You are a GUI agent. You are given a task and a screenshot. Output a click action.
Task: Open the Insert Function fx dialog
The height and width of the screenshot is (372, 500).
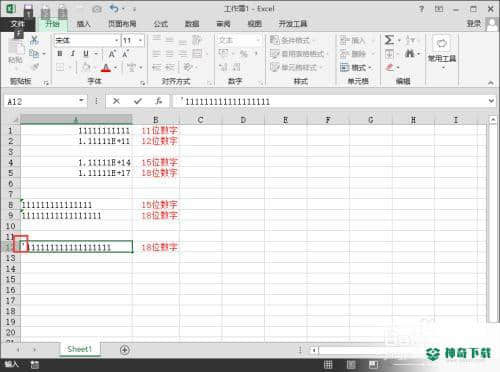(x=159, y=101)
